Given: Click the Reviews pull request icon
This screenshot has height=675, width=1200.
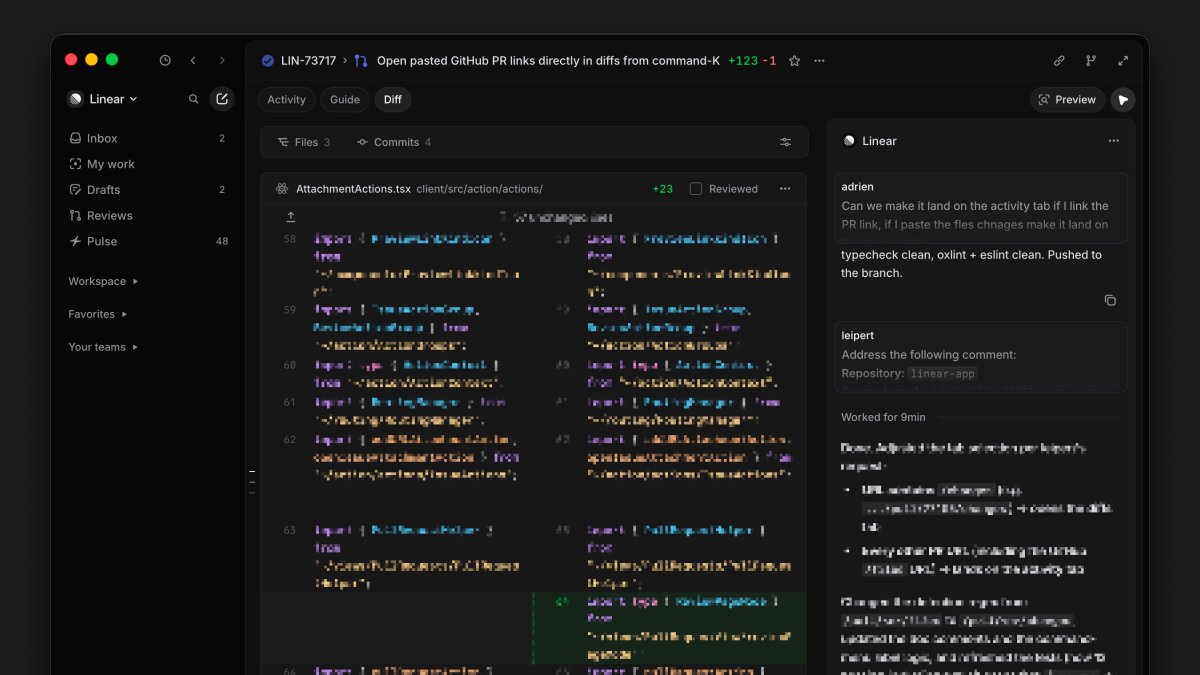Looking at the screenshot, I should pos(75,215).
